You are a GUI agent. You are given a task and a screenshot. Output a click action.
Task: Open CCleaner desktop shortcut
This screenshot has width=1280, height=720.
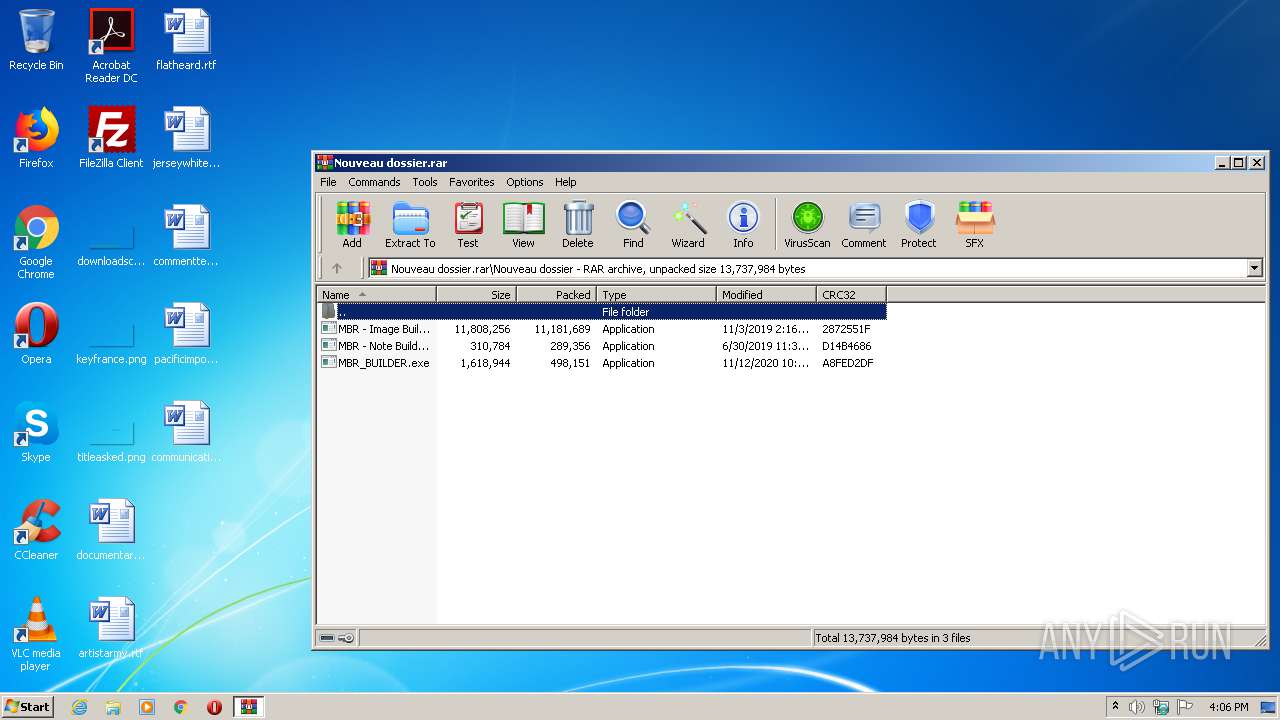click(x=36, y=530)
